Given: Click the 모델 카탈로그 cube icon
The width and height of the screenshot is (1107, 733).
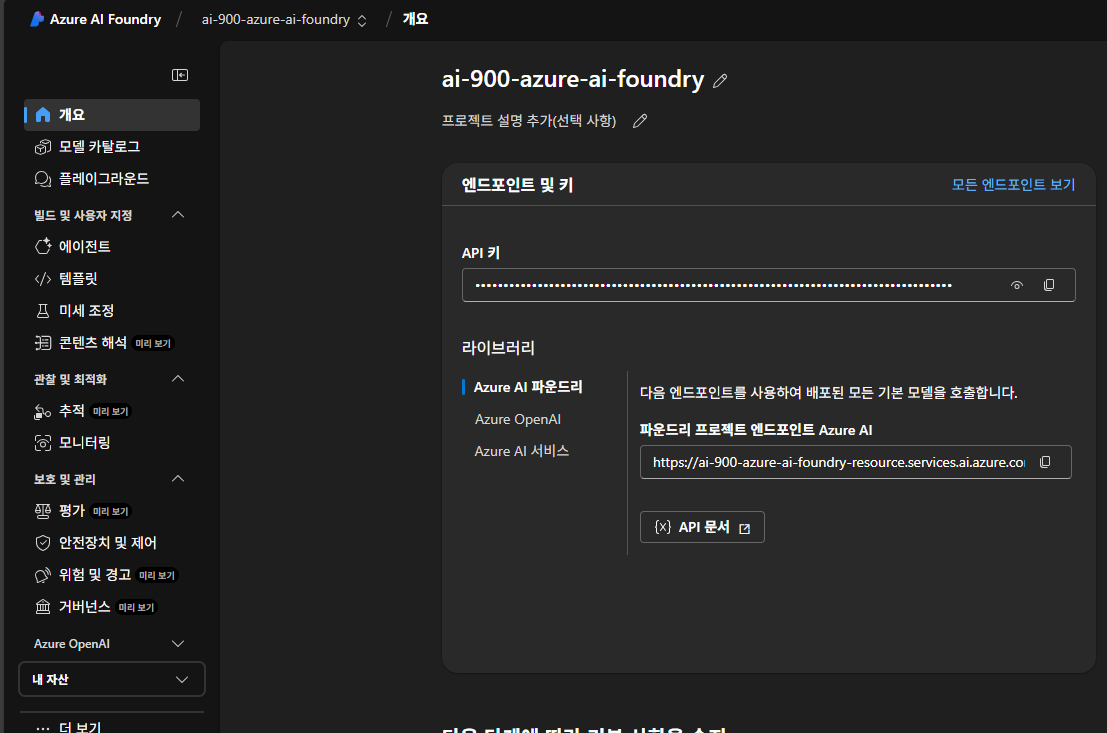Looking at the screenshot, I should tap(43, 147).
